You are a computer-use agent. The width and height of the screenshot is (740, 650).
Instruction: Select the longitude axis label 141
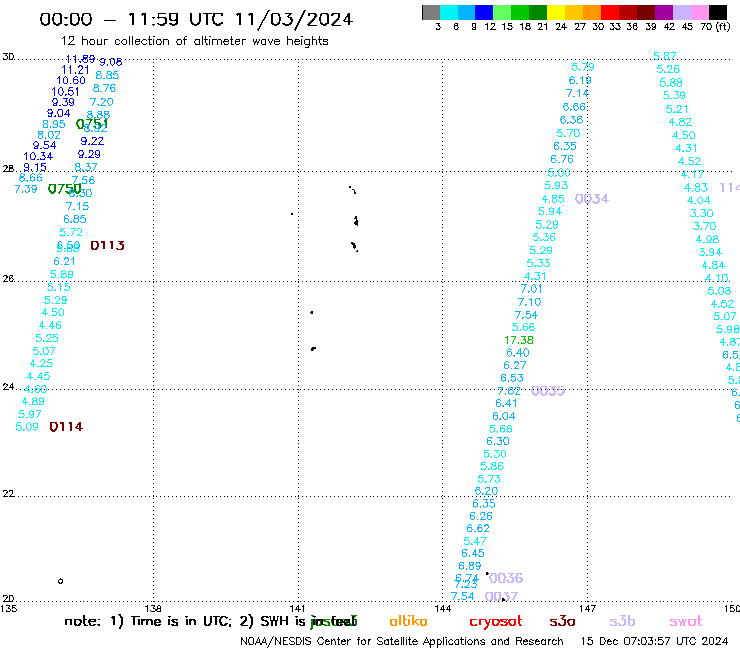coord(297,608)
